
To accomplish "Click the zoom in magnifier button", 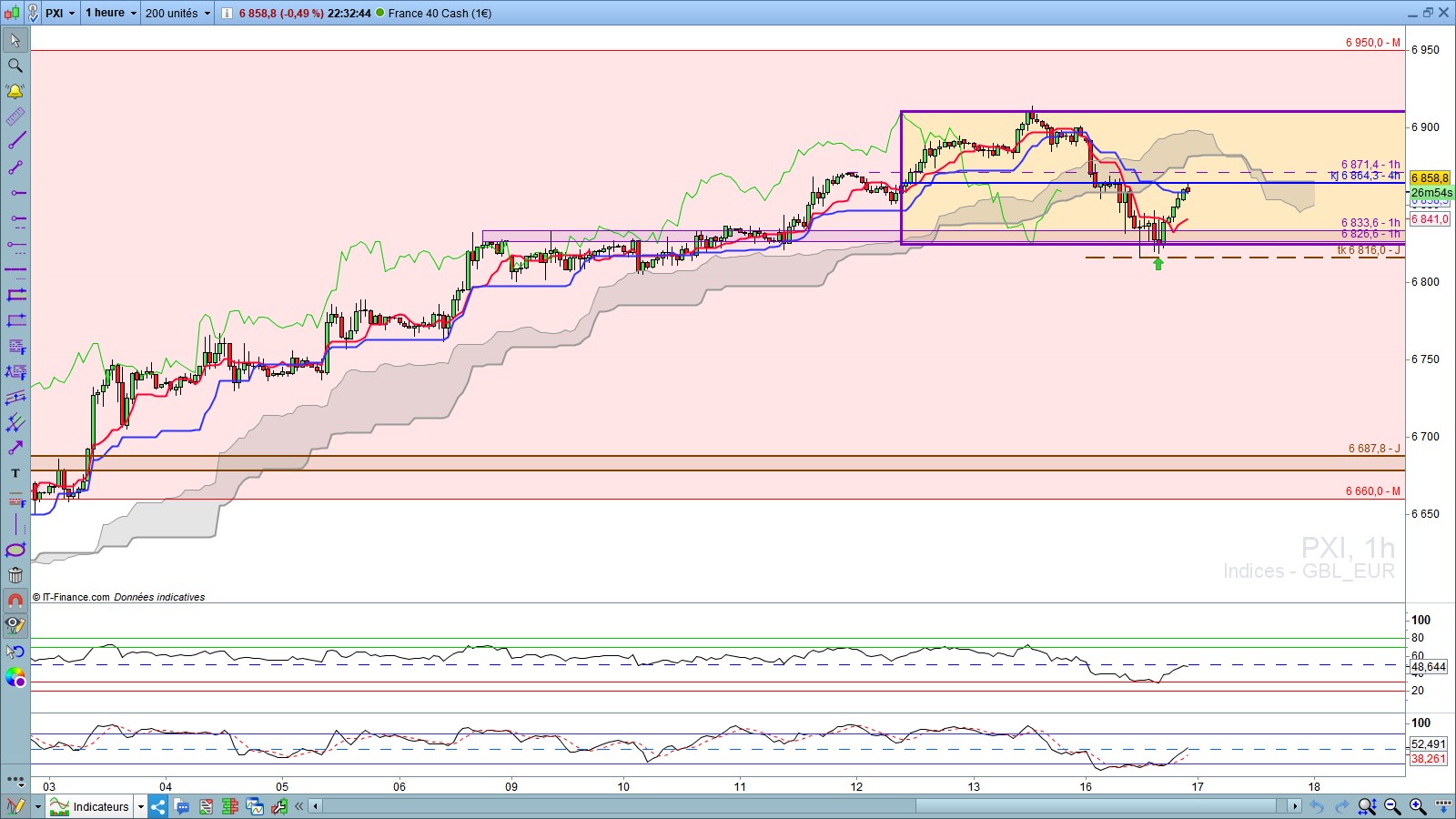I will pyautogui.click(x=1418, y=806).
